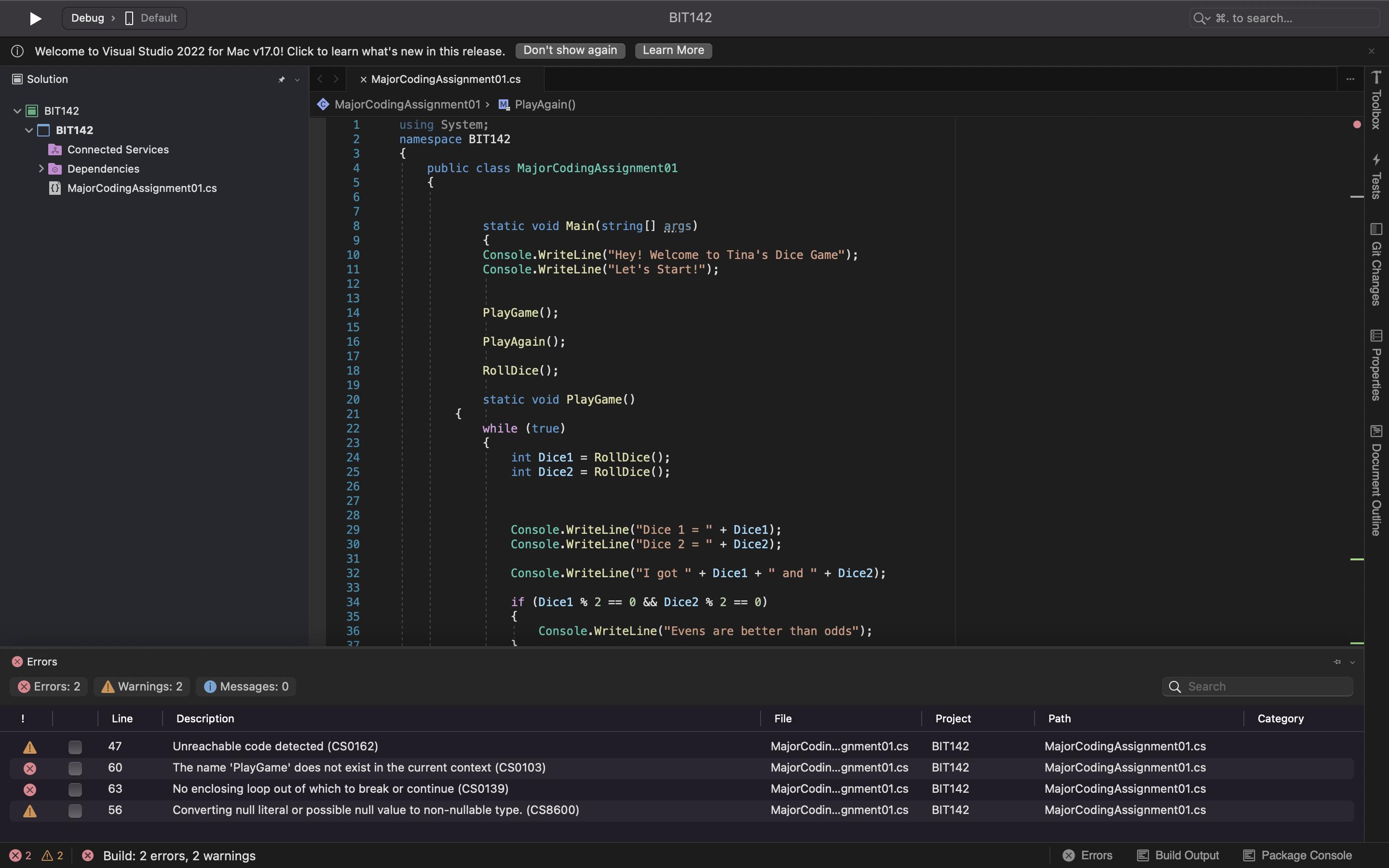Close the MajorCodingAssignment01.cs tab
1389x868 pixels.
point(363,80)
